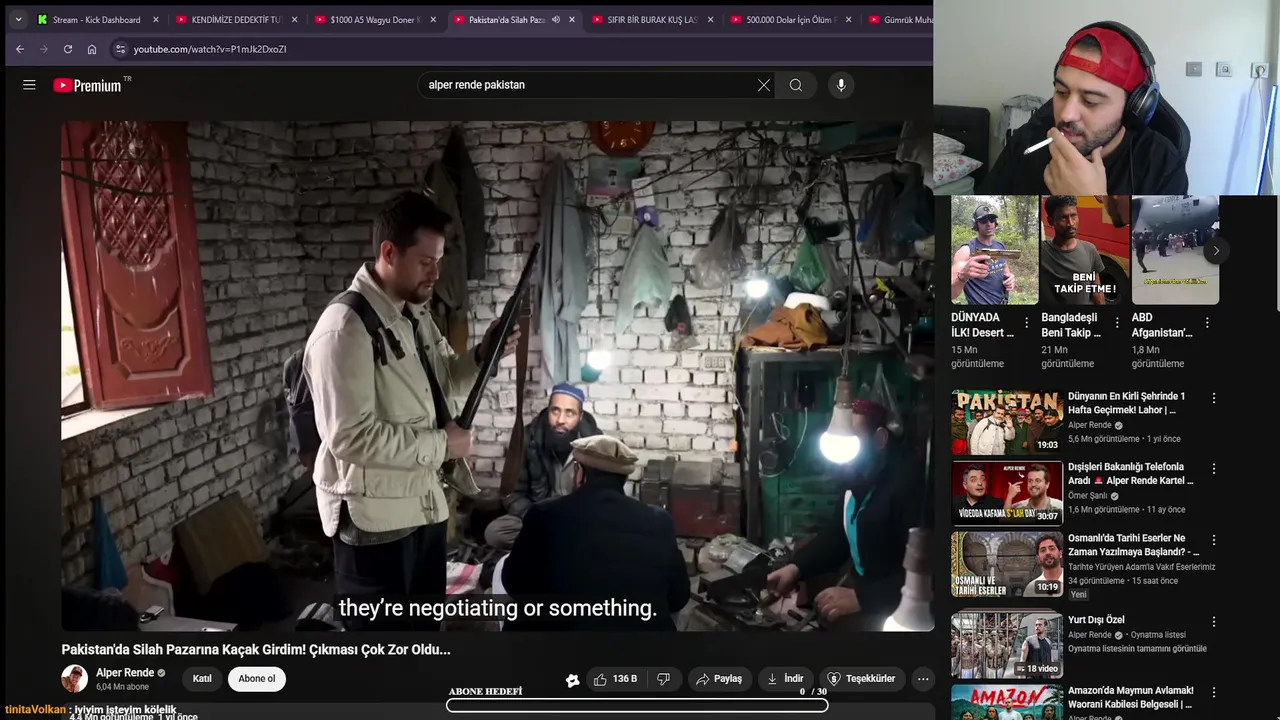The width and height of the screenshot is (1280, 720).
Task: Clear the search box text
Action: (x=764, y=85)
